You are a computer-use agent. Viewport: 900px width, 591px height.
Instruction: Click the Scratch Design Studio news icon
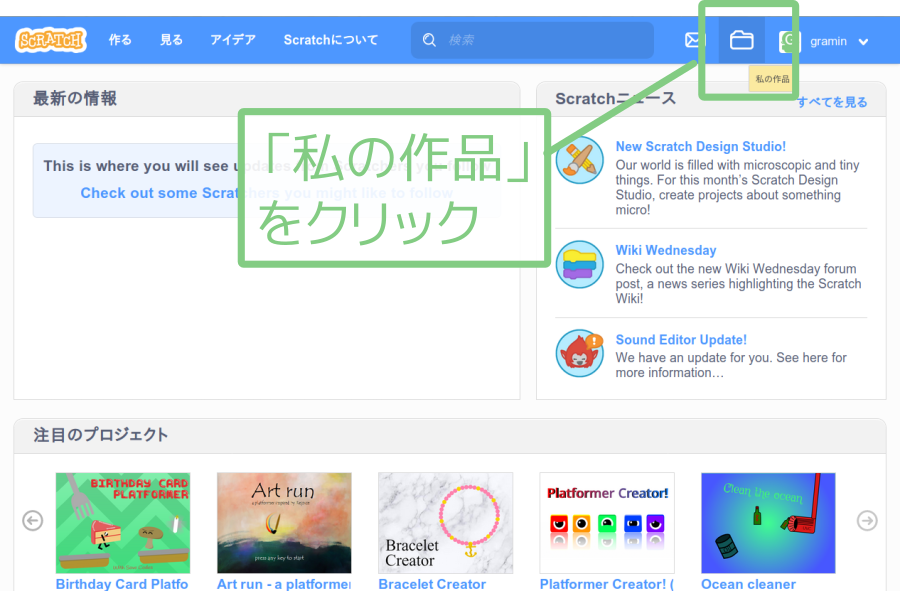579,160
